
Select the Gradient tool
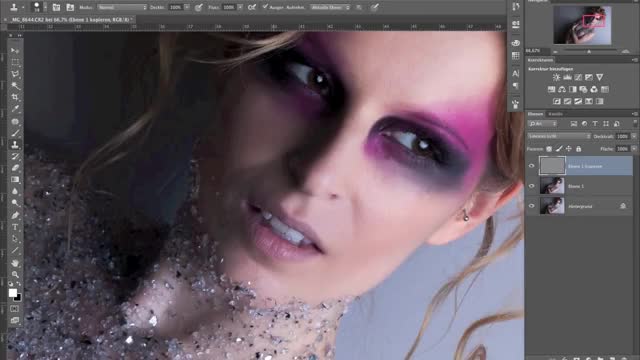(15, 180)
